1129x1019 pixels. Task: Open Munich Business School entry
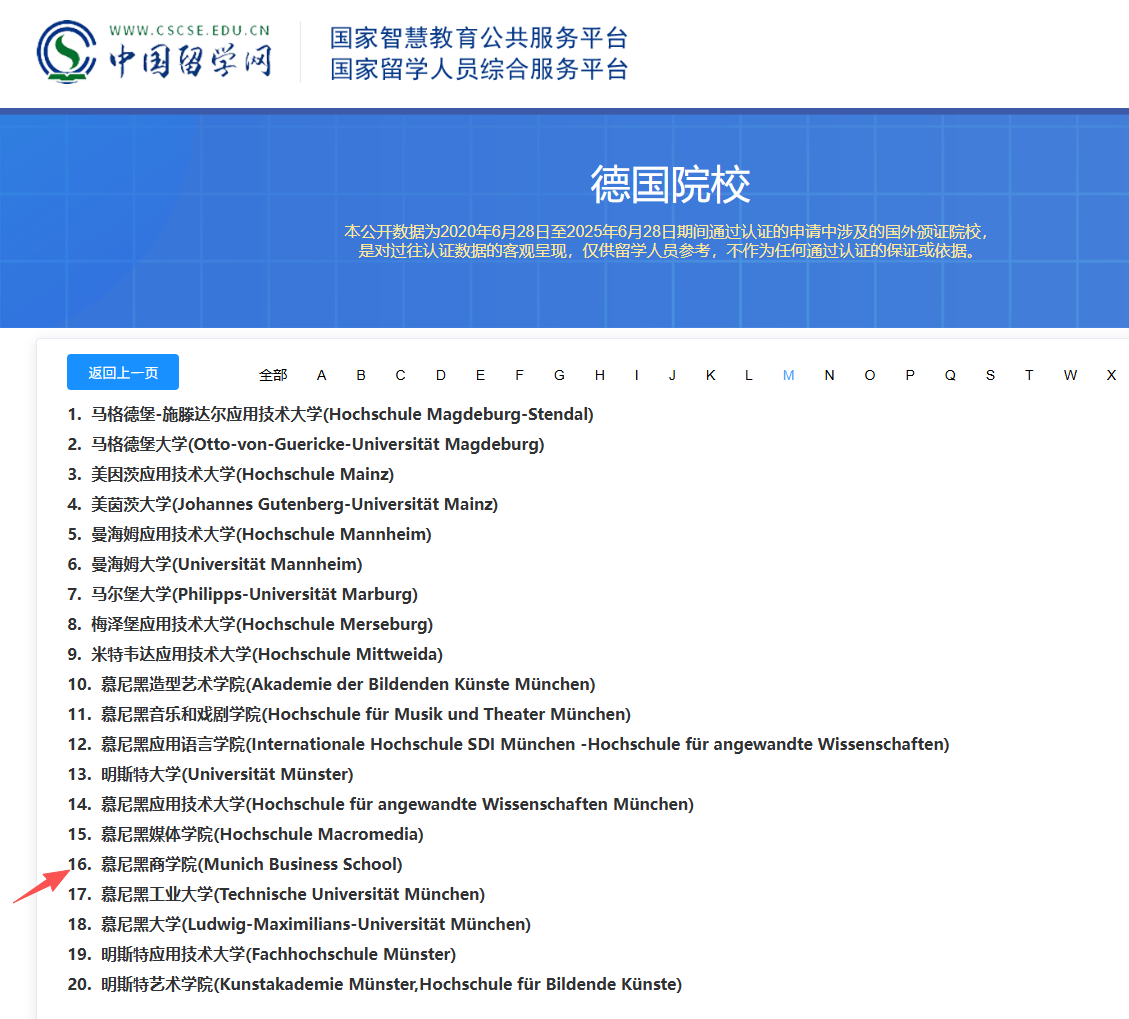coord(251,864)
